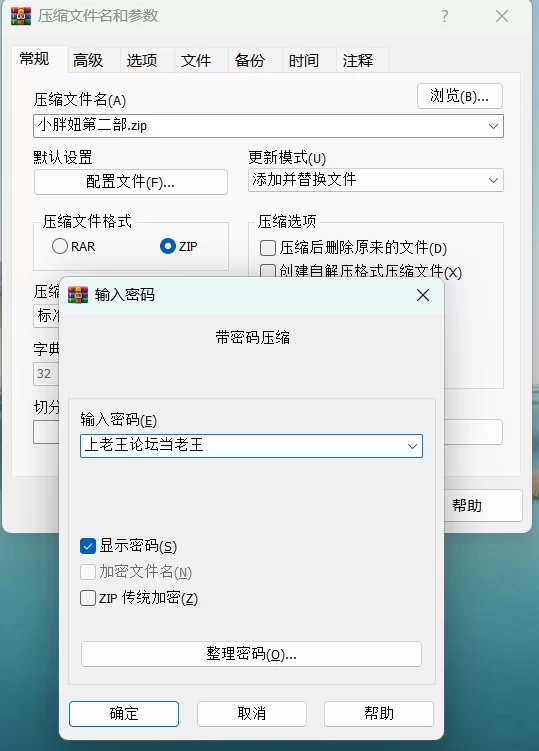Select the RAR format radio button
The width and height of the screenshot is (539, 751).
coord(60,246)
